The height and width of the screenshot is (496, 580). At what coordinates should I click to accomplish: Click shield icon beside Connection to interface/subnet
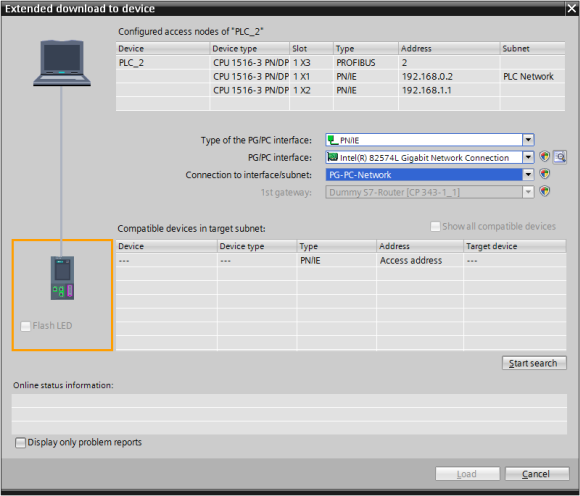coord(544,174)
